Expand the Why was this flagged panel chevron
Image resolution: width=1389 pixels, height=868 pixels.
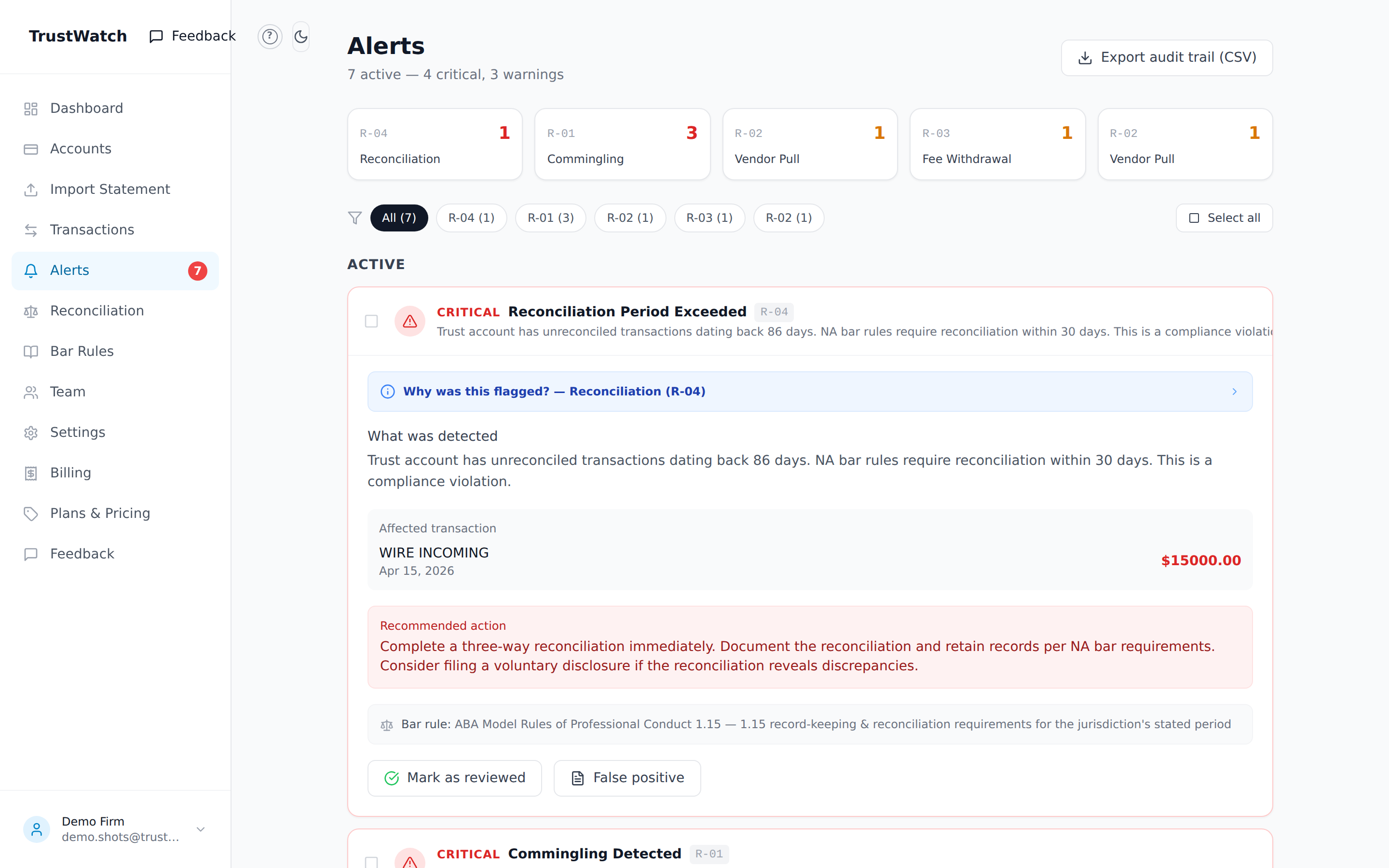(1235, 392)
